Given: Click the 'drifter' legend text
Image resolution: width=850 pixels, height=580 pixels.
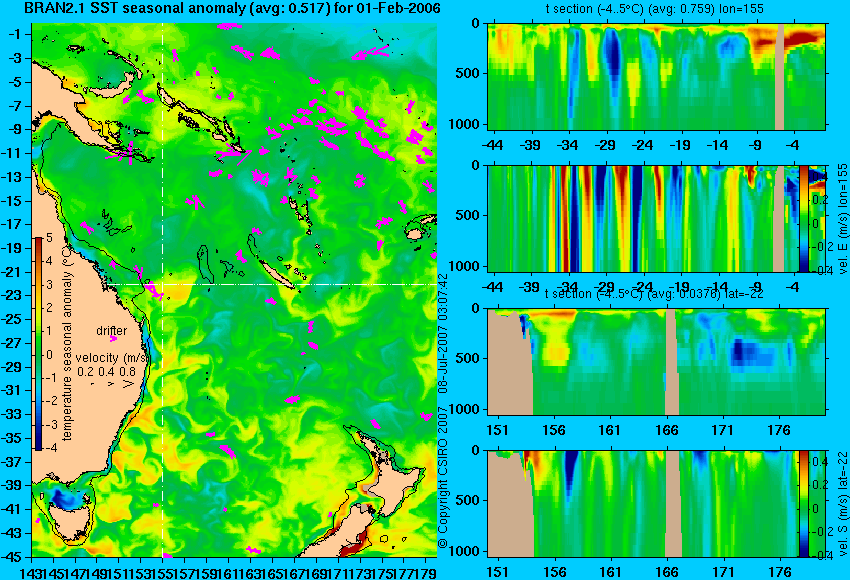Looking at the screenshot, I should [x=112, y=331].
